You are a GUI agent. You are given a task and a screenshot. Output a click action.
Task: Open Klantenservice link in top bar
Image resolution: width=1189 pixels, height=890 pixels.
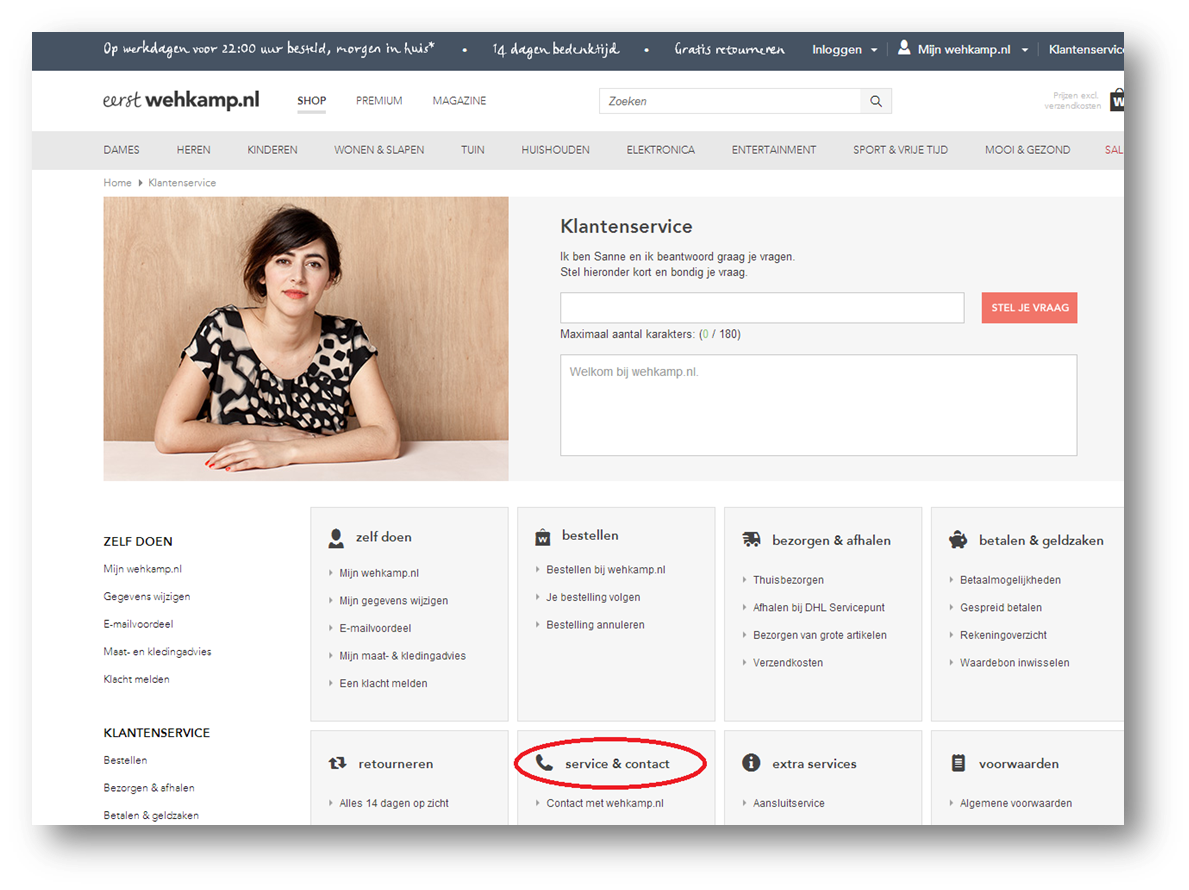pos(1086,49)
